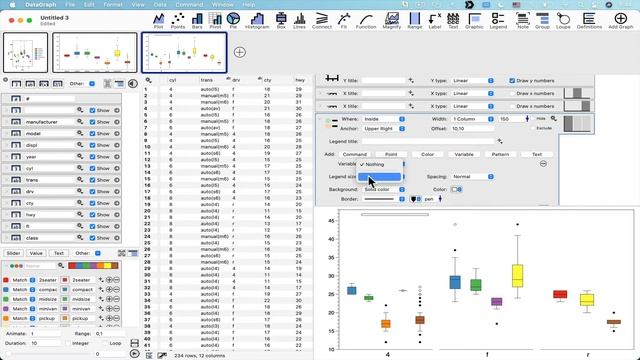Add a Graphic command
This screenshot has height=360, width=640.
coord(474,20)
